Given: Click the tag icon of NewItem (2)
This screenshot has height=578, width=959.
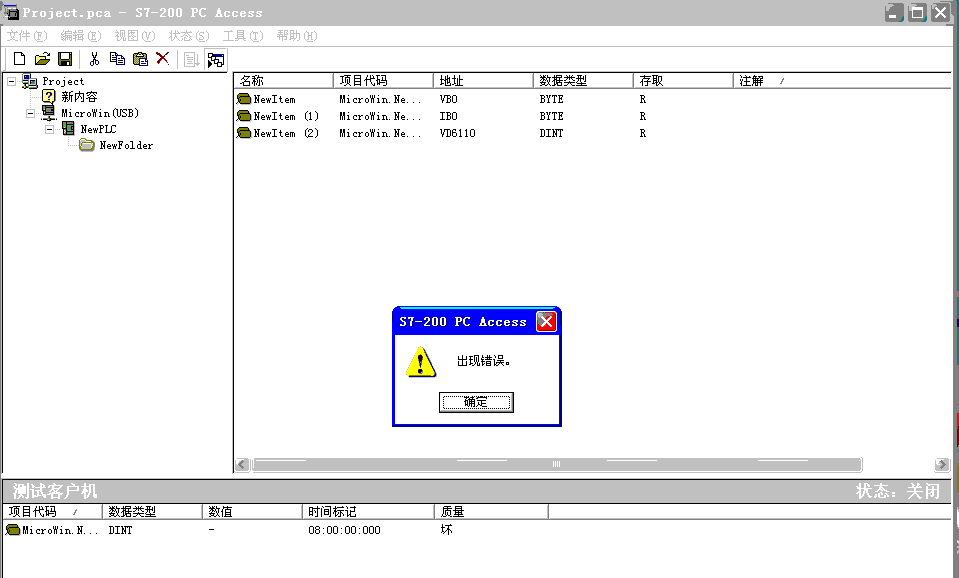Looking at the screenshot, I should coord(244,133).
